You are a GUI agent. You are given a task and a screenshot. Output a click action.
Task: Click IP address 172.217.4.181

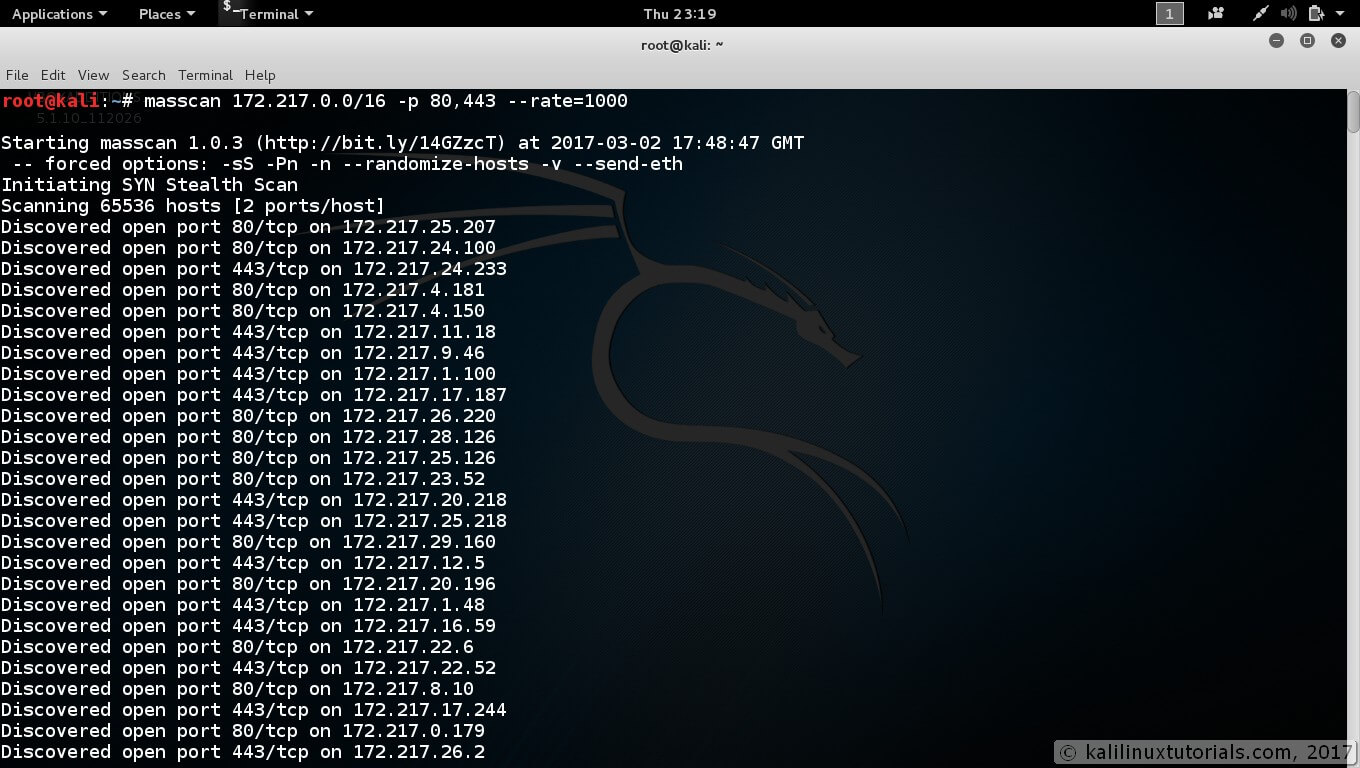(413, 290)
